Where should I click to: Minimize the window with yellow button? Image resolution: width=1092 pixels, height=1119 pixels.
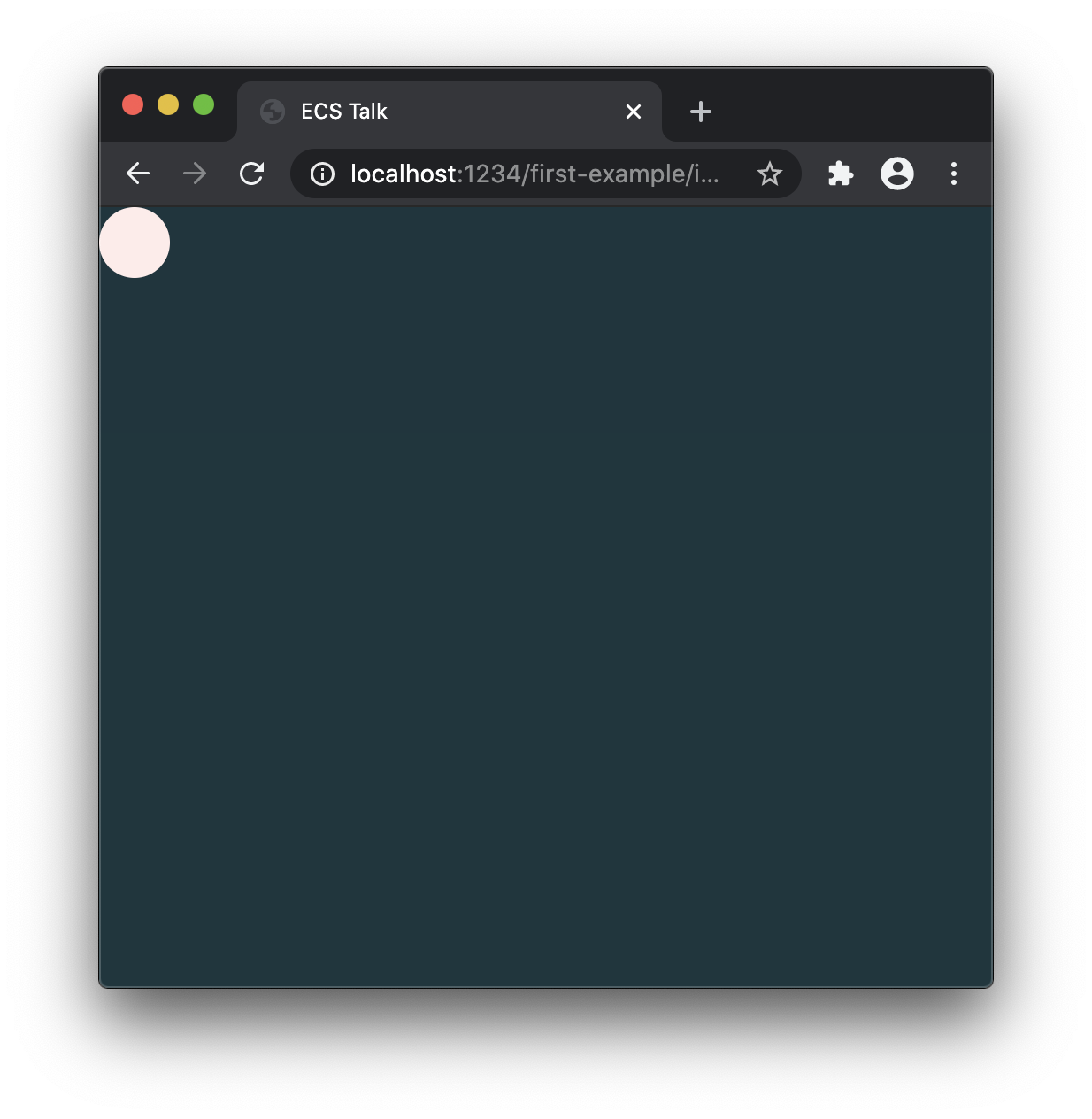coord(168,104)
